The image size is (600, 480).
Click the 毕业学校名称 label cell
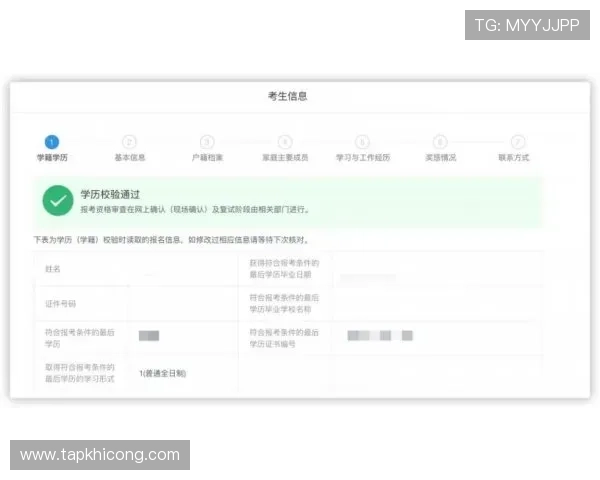[284, 304]
